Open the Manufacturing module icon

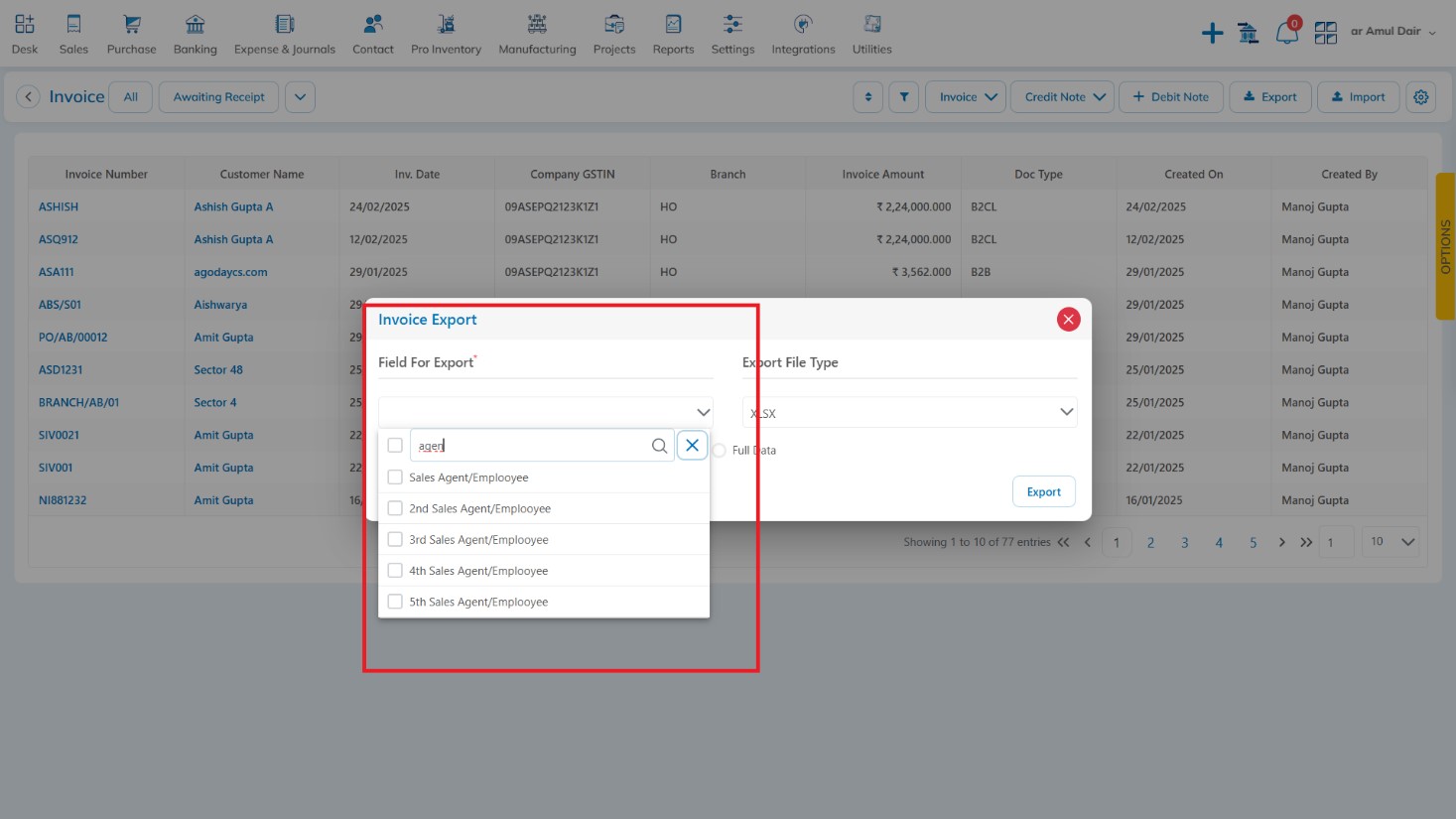coord(537,24)
